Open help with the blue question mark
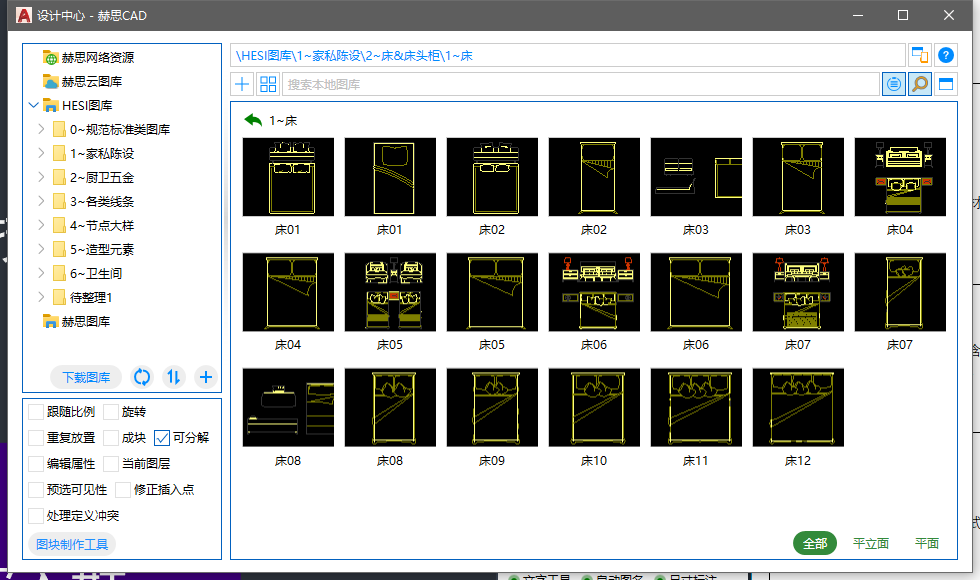Viewport: 980px width, 580px height. pos(946,55)
